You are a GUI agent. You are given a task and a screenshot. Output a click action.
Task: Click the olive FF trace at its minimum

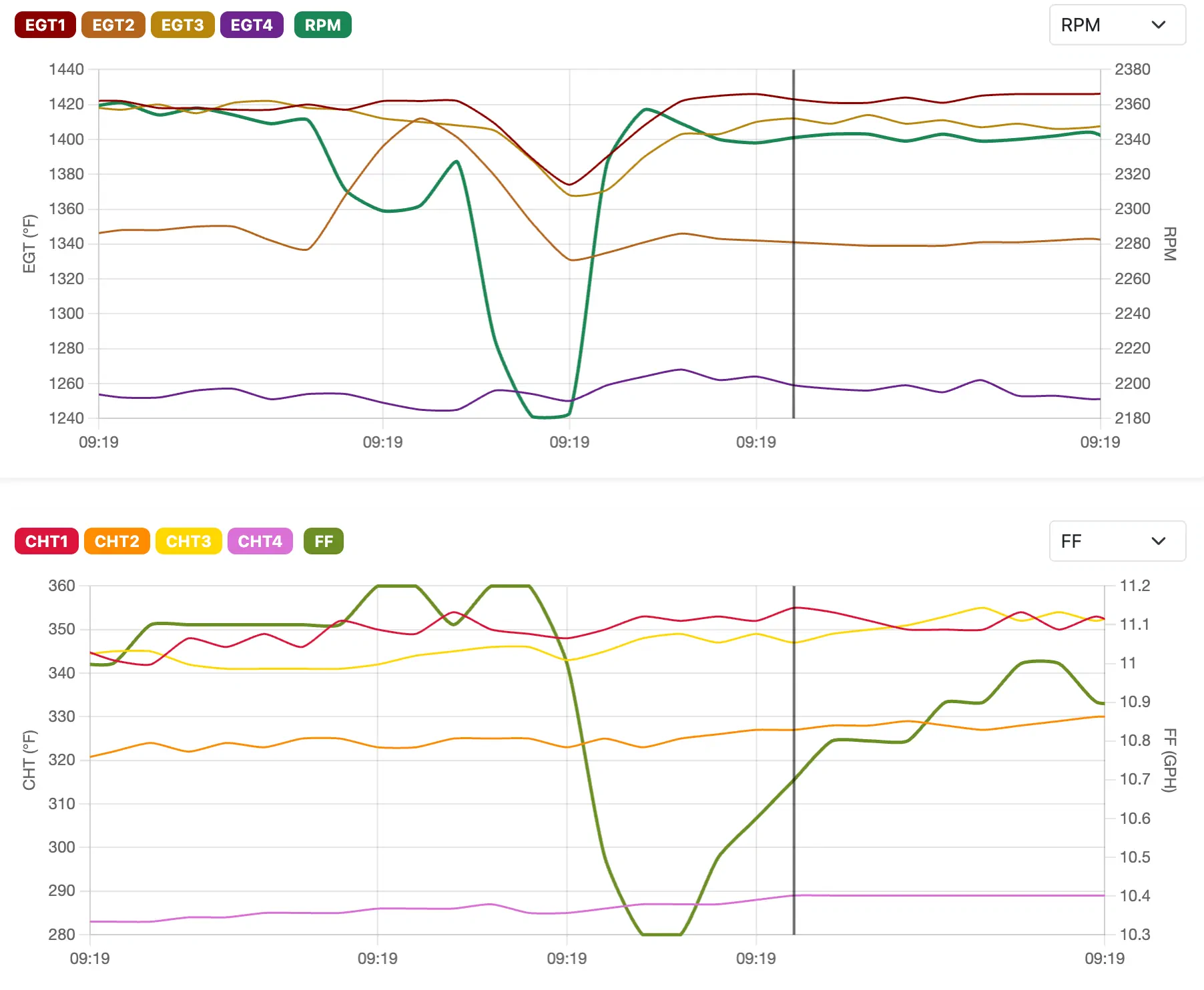click(x=661, y=935)
